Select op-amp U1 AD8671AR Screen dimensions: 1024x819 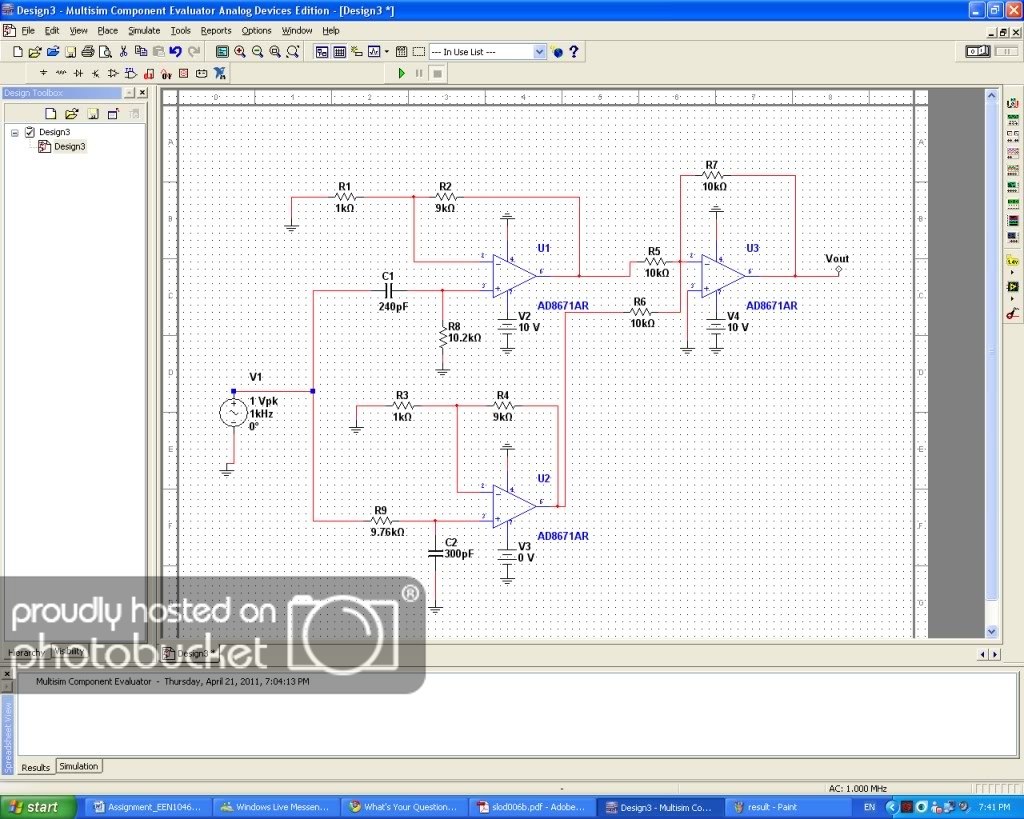(x=514, y=276)
